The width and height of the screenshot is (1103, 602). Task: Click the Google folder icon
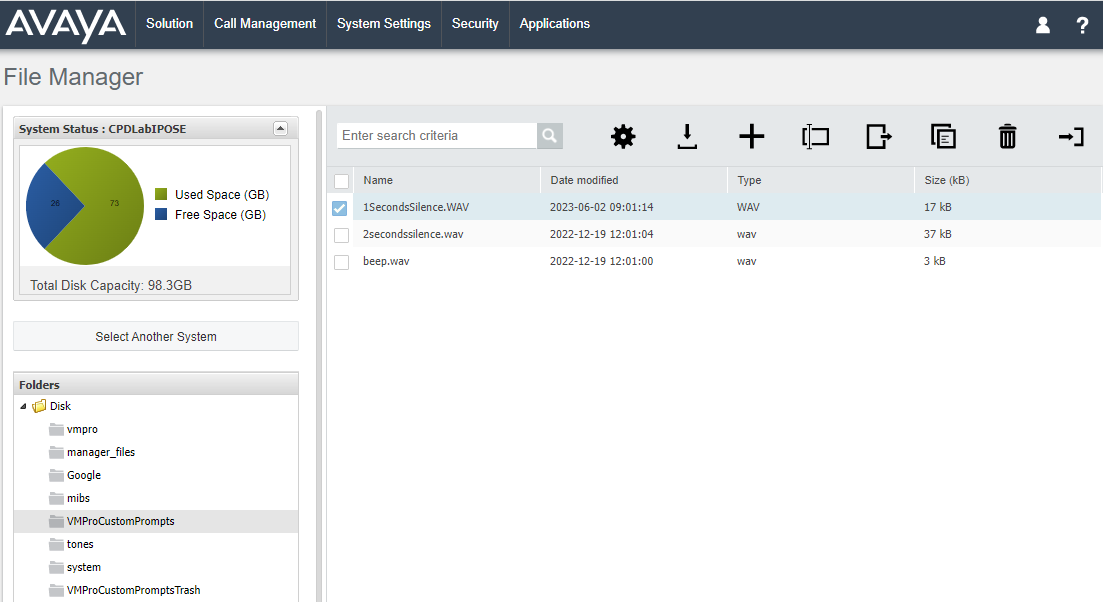[56, 475]
